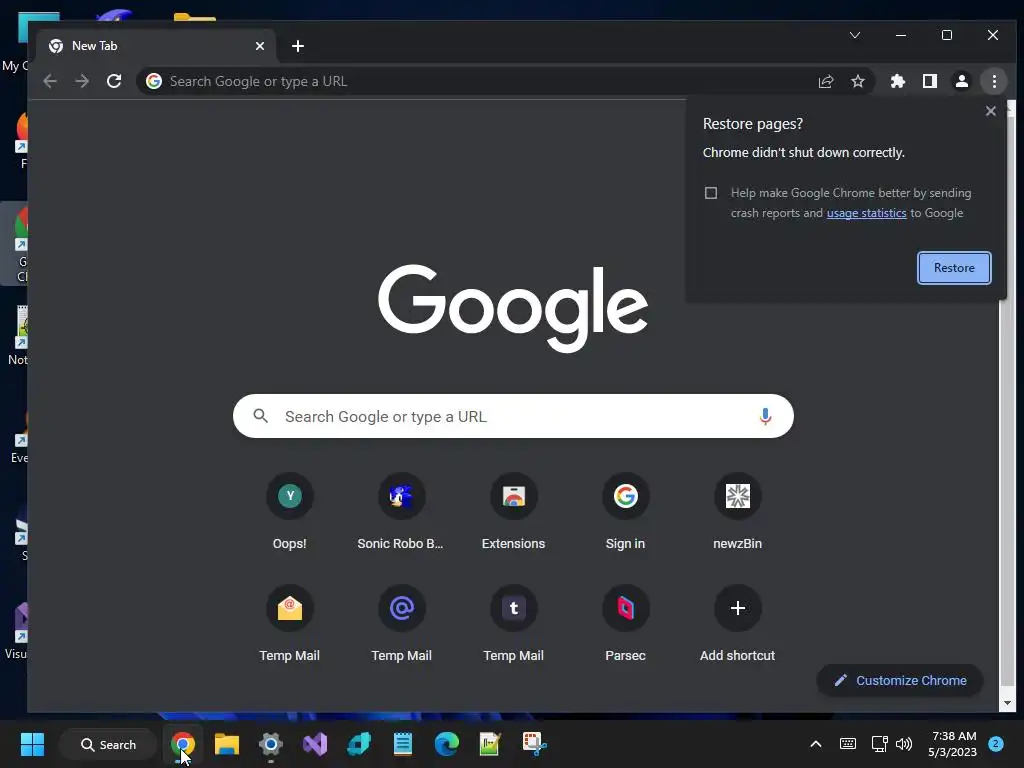Open Settings gear on the taskbar
This screenshot has width=1024, height=768.
[x=270, y=744]
